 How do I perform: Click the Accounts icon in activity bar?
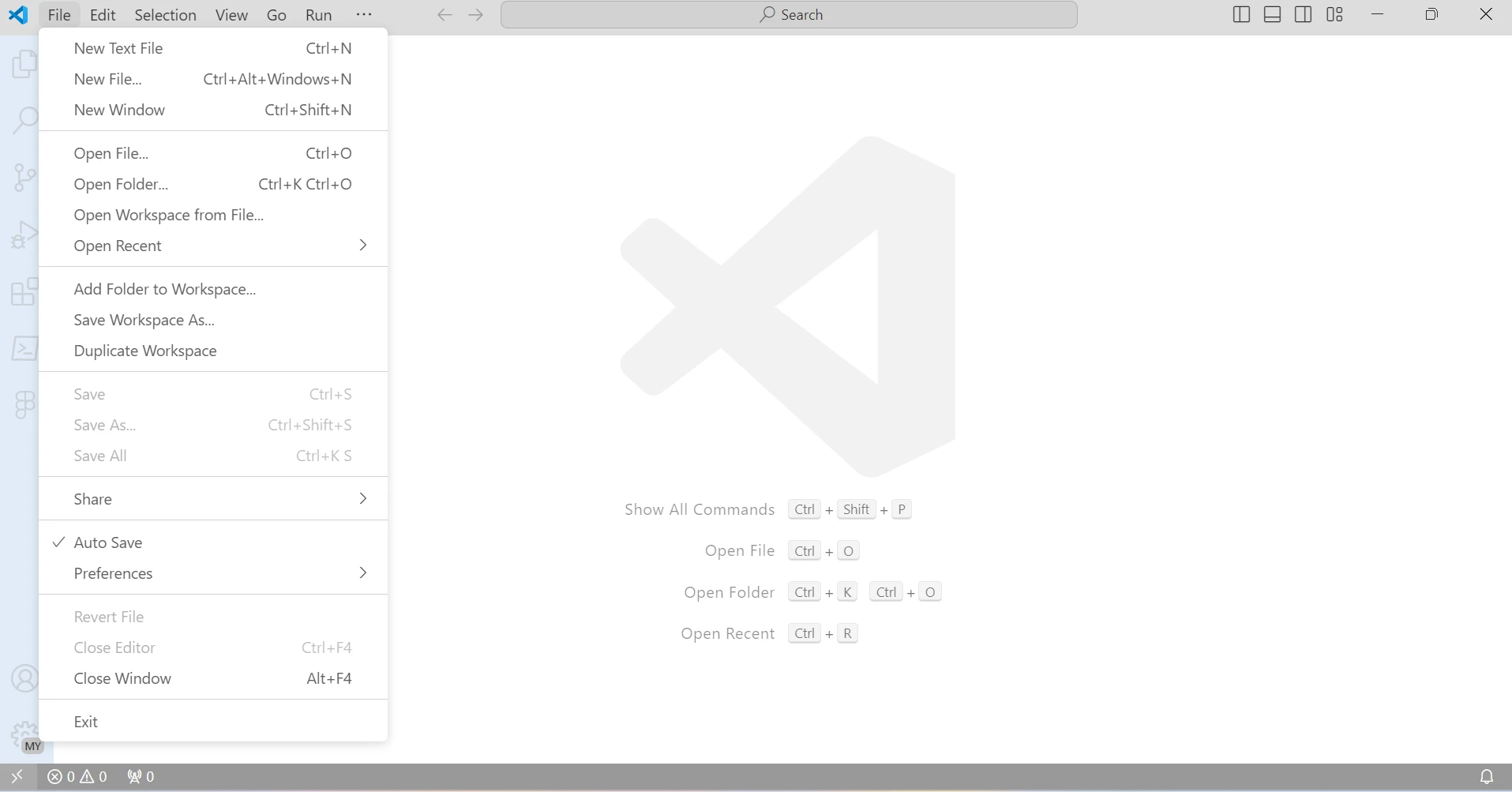pyautogui.click(x=24, y=678)
